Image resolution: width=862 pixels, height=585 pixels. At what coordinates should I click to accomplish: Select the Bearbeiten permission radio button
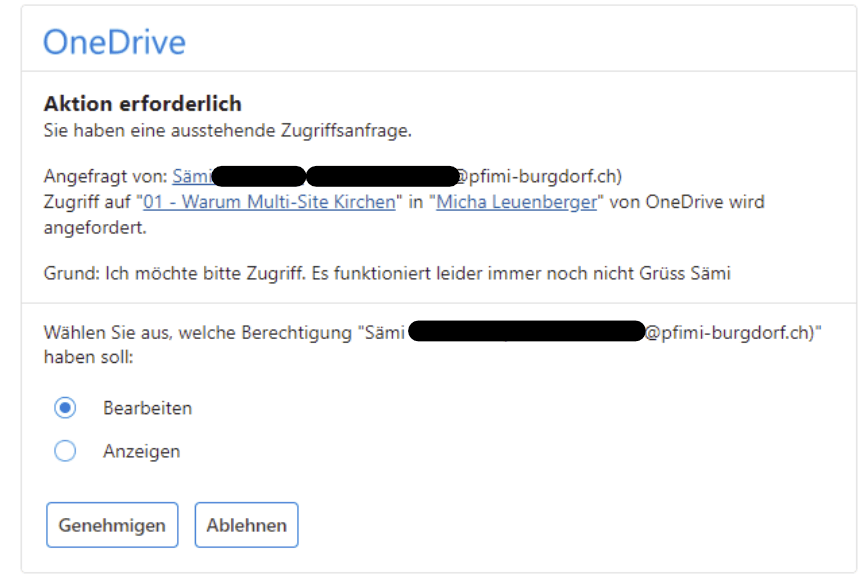coord(65,408)
